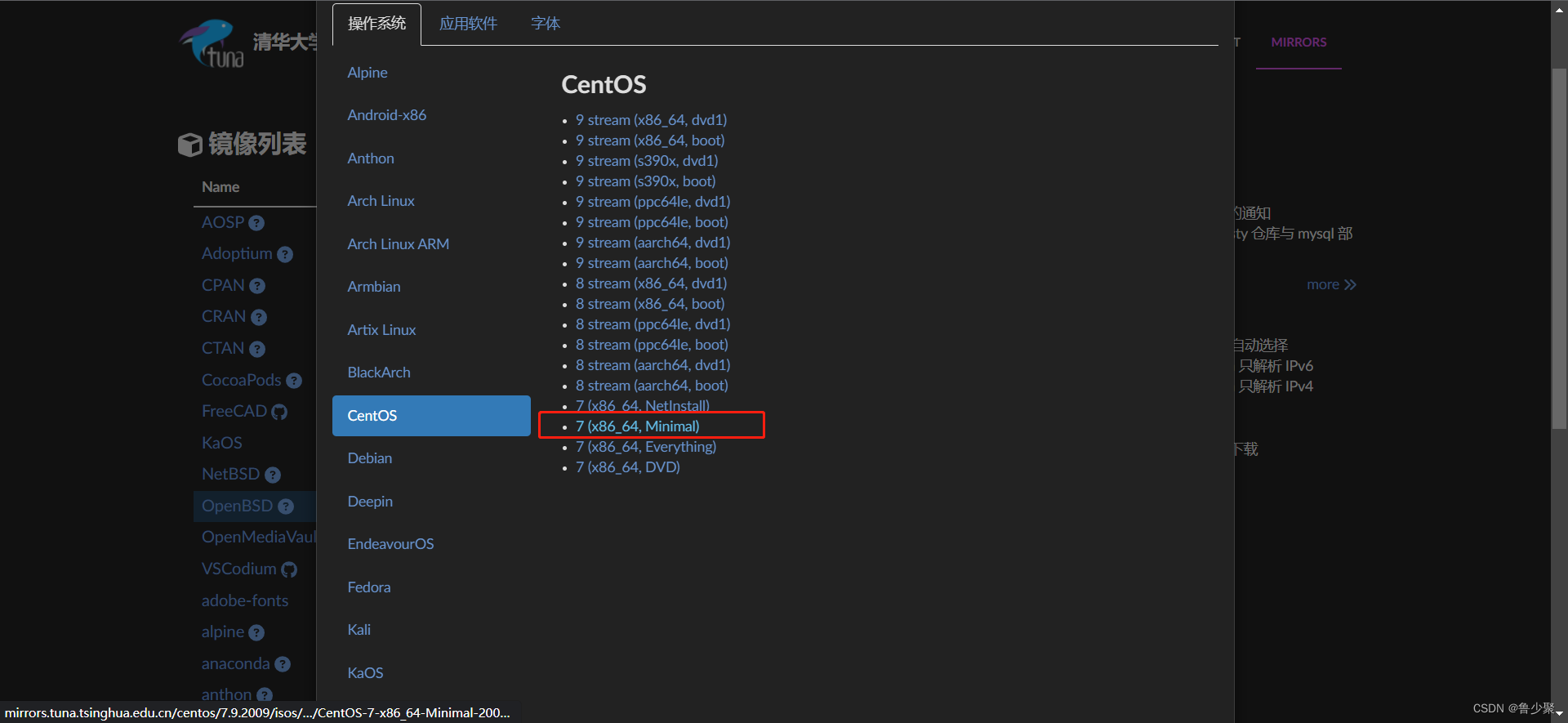
Task: Click the help icon beside anaconda
Action: [x=283, y=664]
